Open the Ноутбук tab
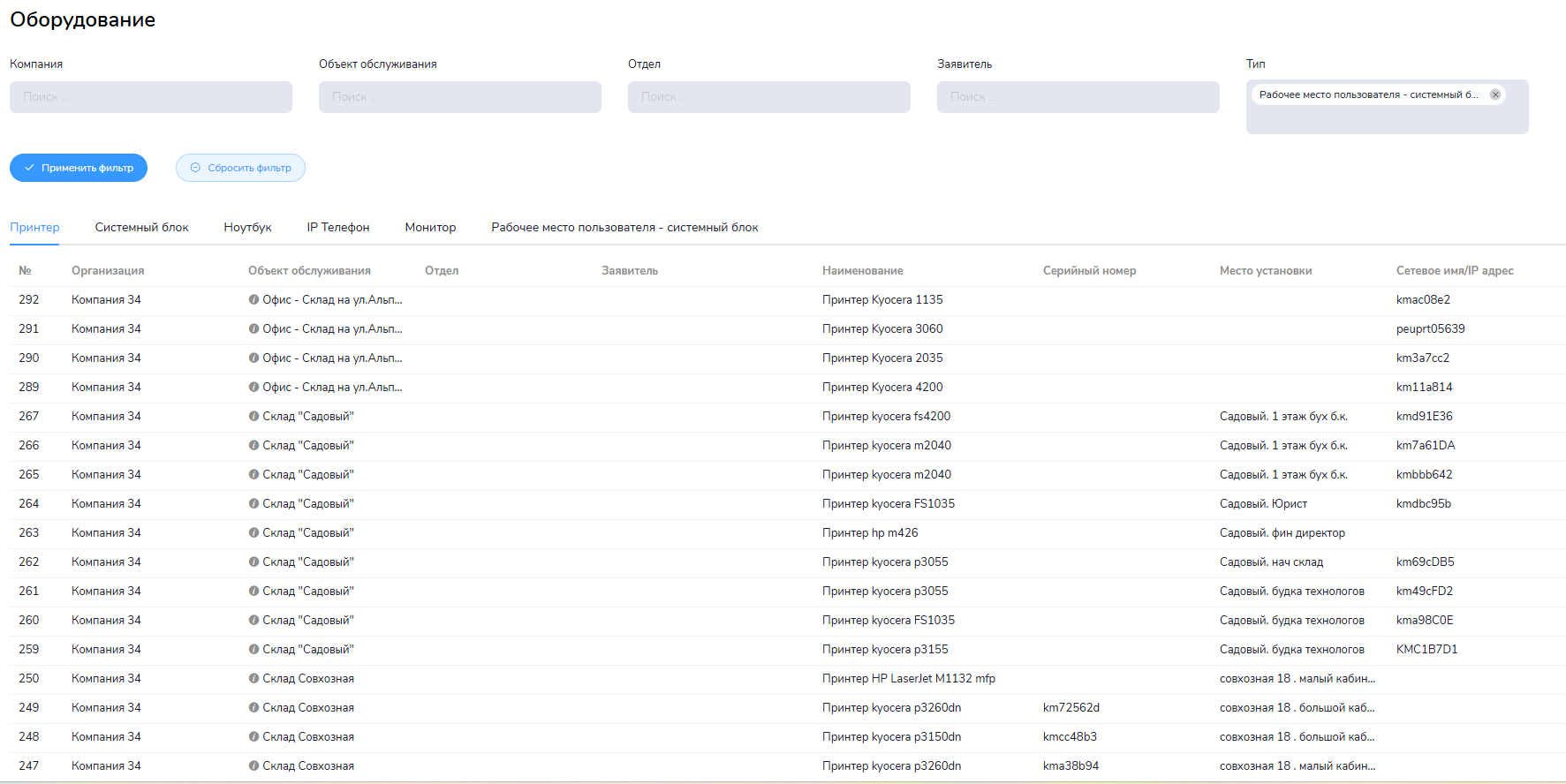Screen dimensions: 1566x784 (x=247, y=228)
